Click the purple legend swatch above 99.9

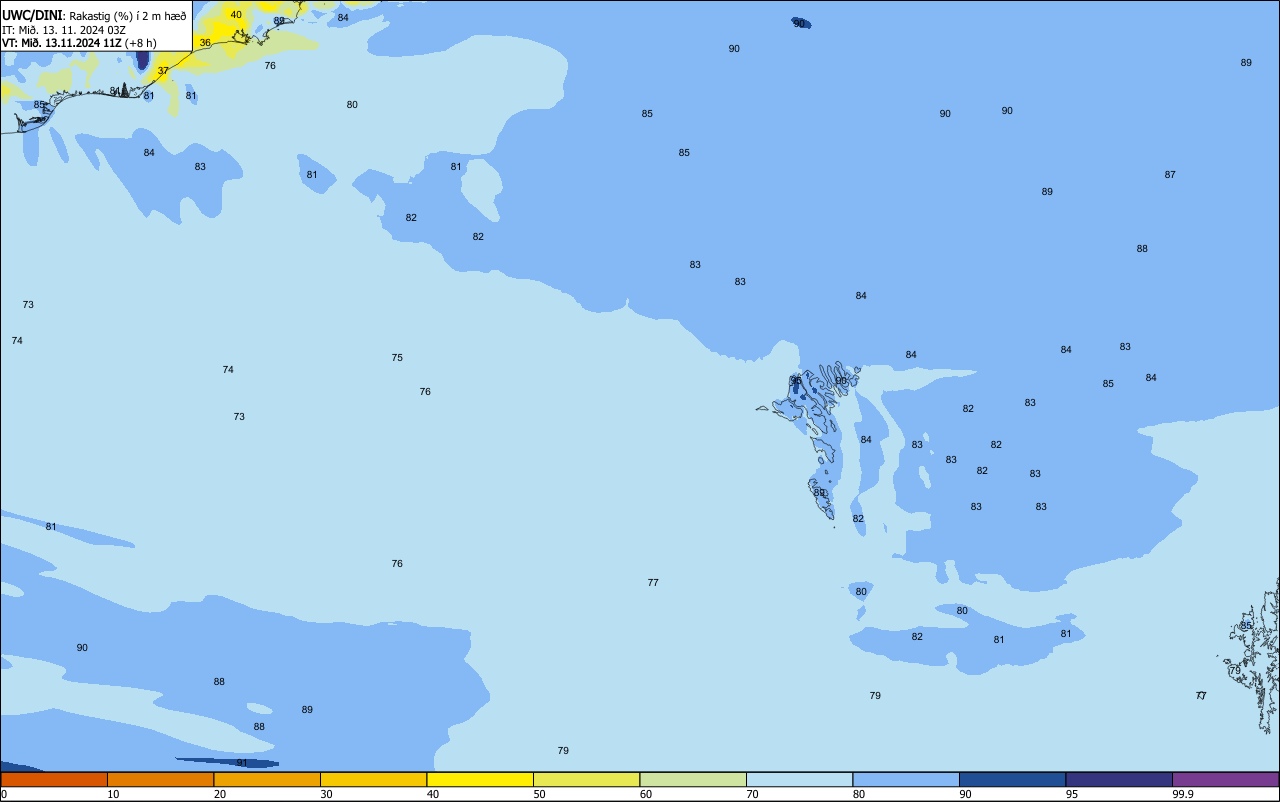(x=1225, y=779)
